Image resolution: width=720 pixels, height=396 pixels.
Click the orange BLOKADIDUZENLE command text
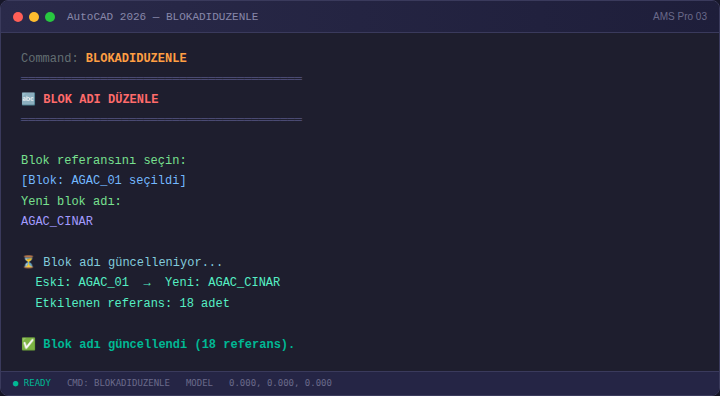(x=136, y=58)
